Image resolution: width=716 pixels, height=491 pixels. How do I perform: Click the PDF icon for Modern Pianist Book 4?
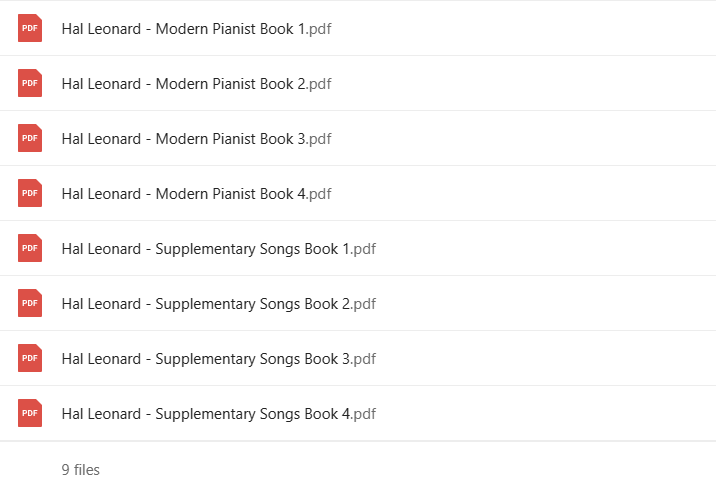[x=30, y=193]
